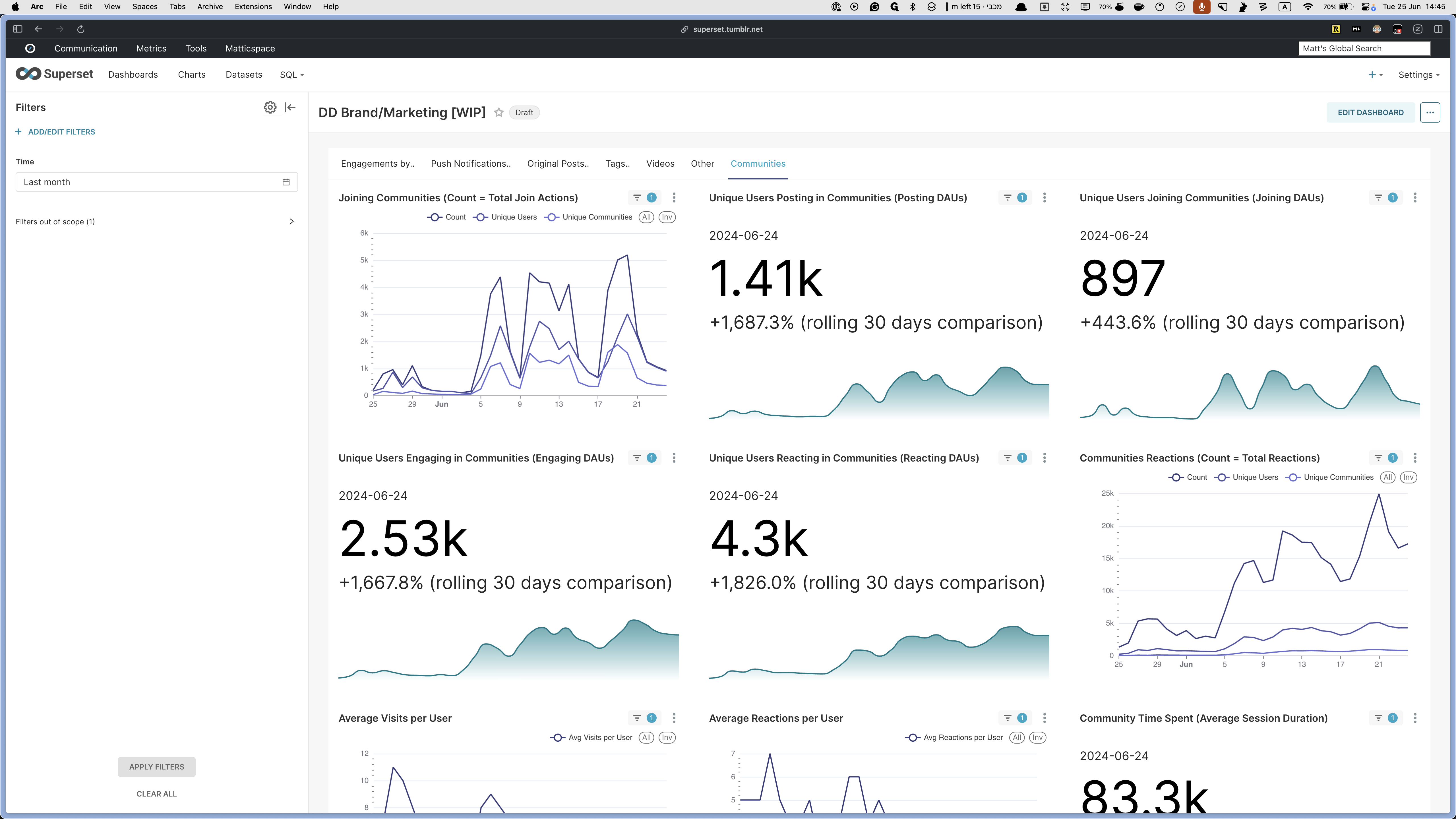Open Average Reactions per User three-dot menu
Viewport: 1456px width, 819px height.
coord(1045,718)
